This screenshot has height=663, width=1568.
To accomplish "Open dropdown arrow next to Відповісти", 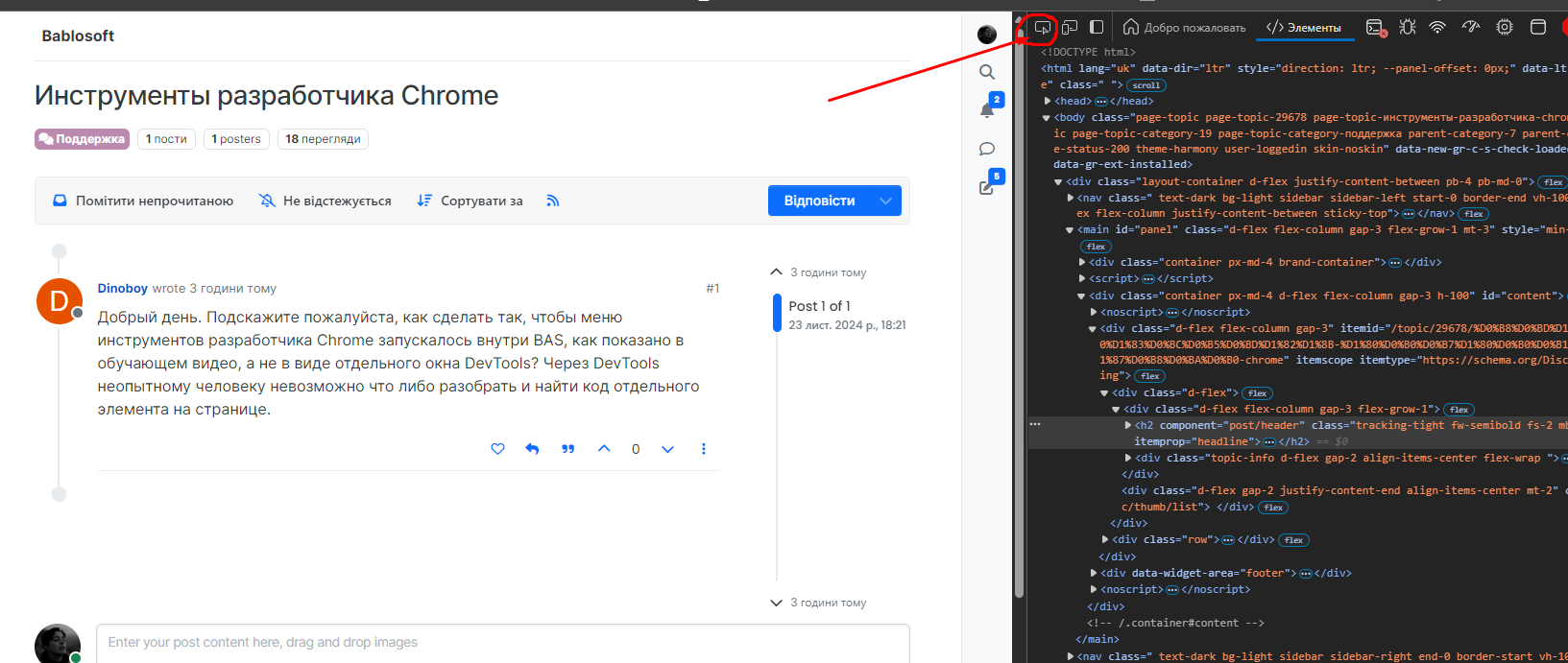I will 885,201.
